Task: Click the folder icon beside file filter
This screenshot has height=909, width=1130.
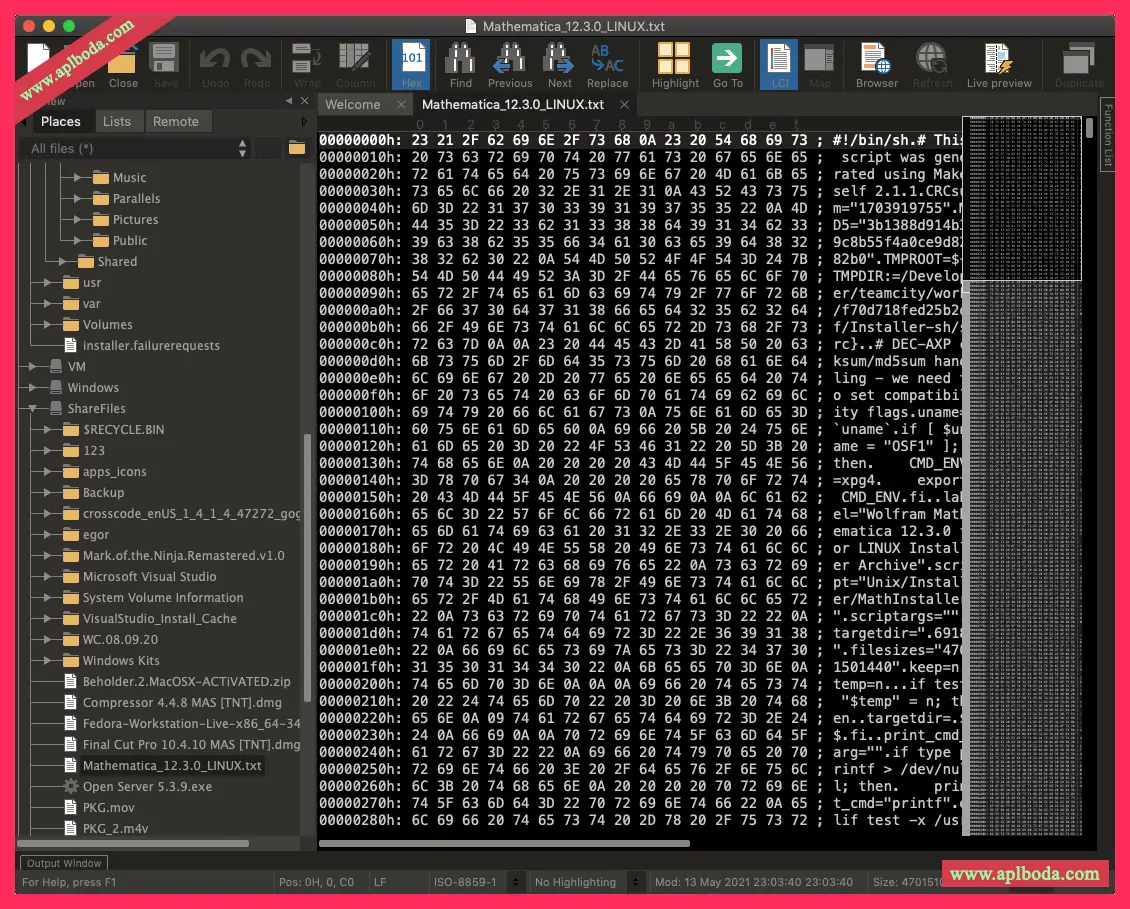Action: 296,148
